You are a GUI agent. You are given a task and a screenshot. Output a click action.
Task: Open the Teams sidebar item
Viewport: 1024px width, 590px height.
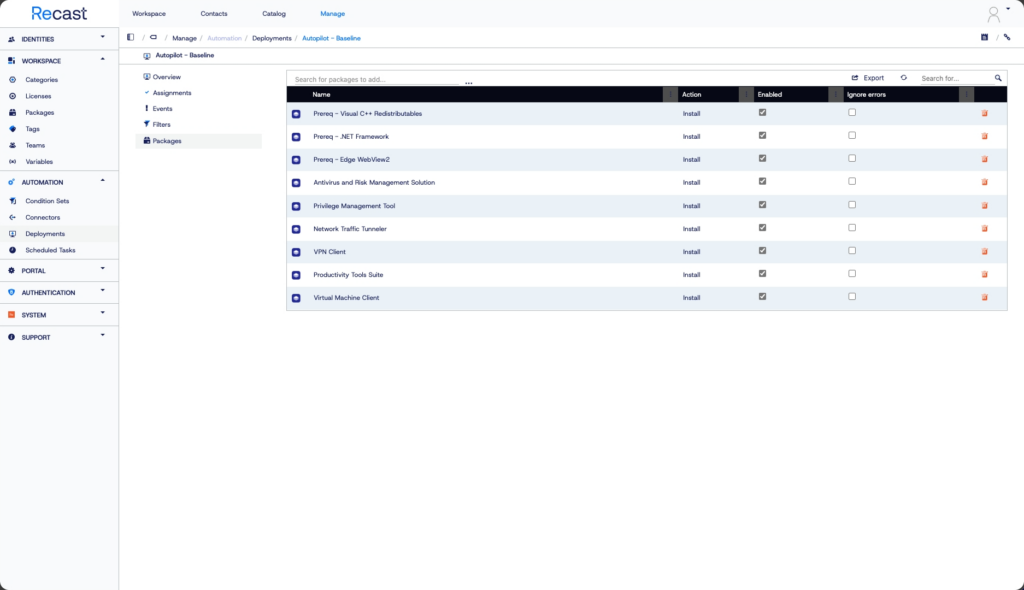click(x=36, y=145)
